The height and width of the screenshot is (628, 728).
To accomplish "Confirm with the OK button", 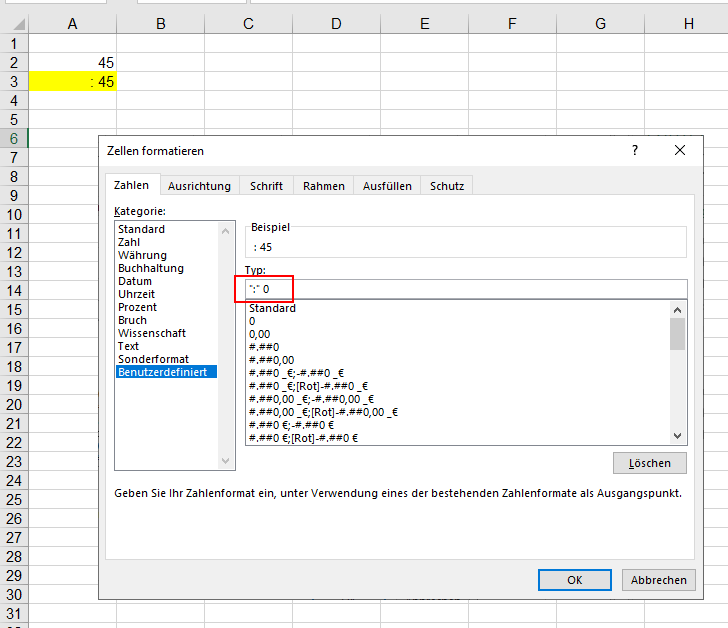I will [x=574, y=580].
